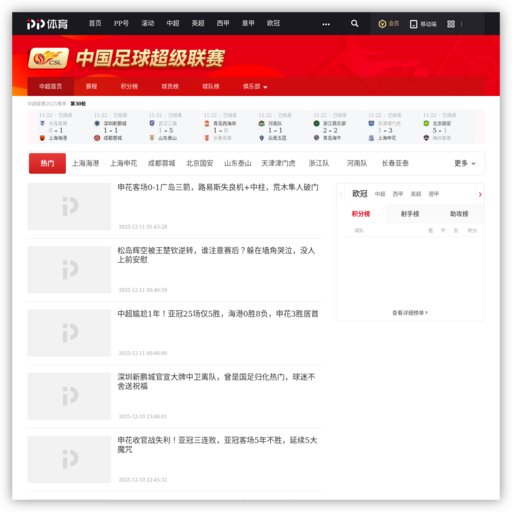Open 英超 in top navigation
This screenshot has width=512, height=512.
pyautogui.click(x=198, y=23)
